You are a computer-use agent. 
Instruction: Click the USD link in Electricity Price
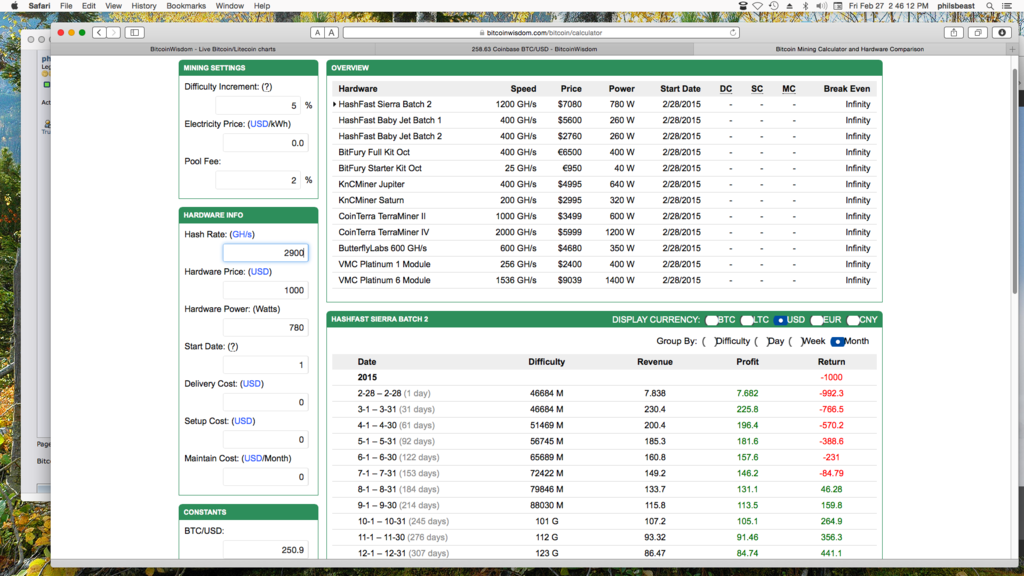[259, 124]
